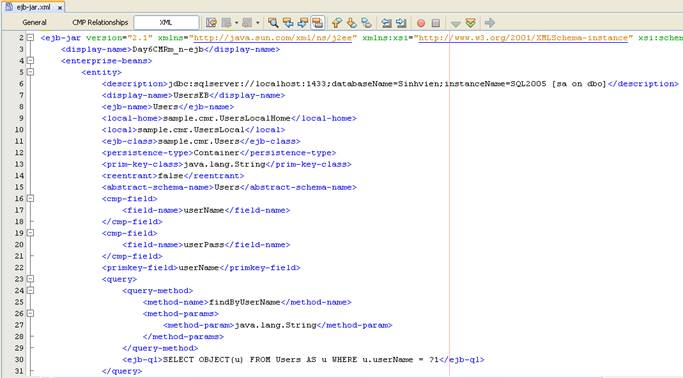Click the ejb-class sample.cmr.Users line
683x378 pixels.
pos(201,141)
